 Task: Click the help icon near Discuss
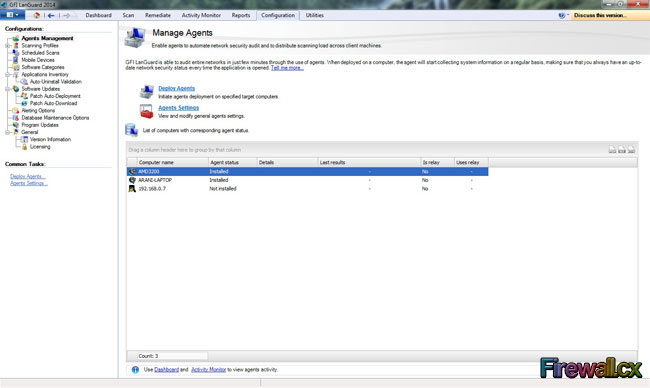561,15
